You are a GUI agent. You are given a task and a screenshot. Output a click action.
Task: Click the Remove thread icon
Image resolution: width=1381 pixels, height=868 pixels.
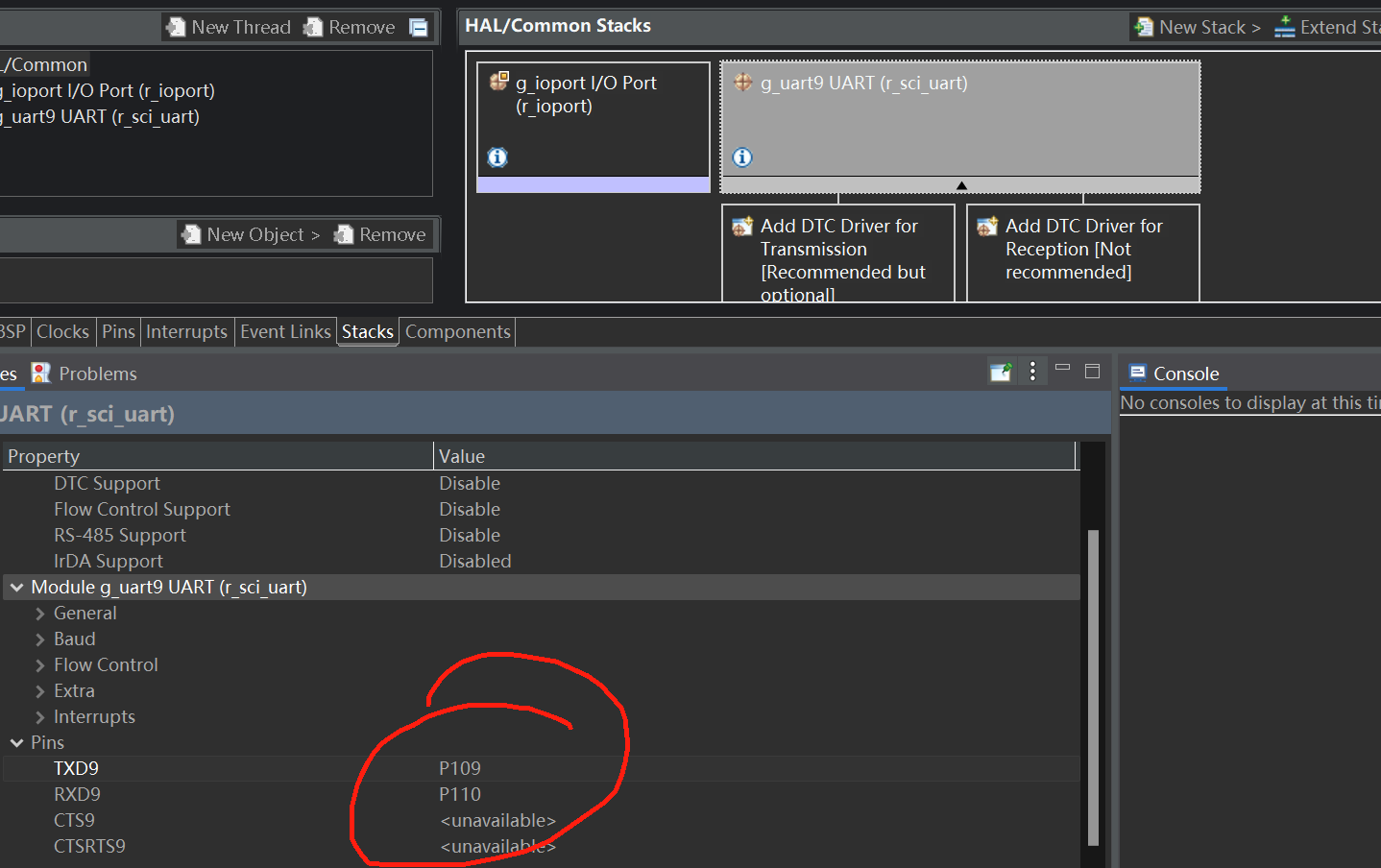313,27
